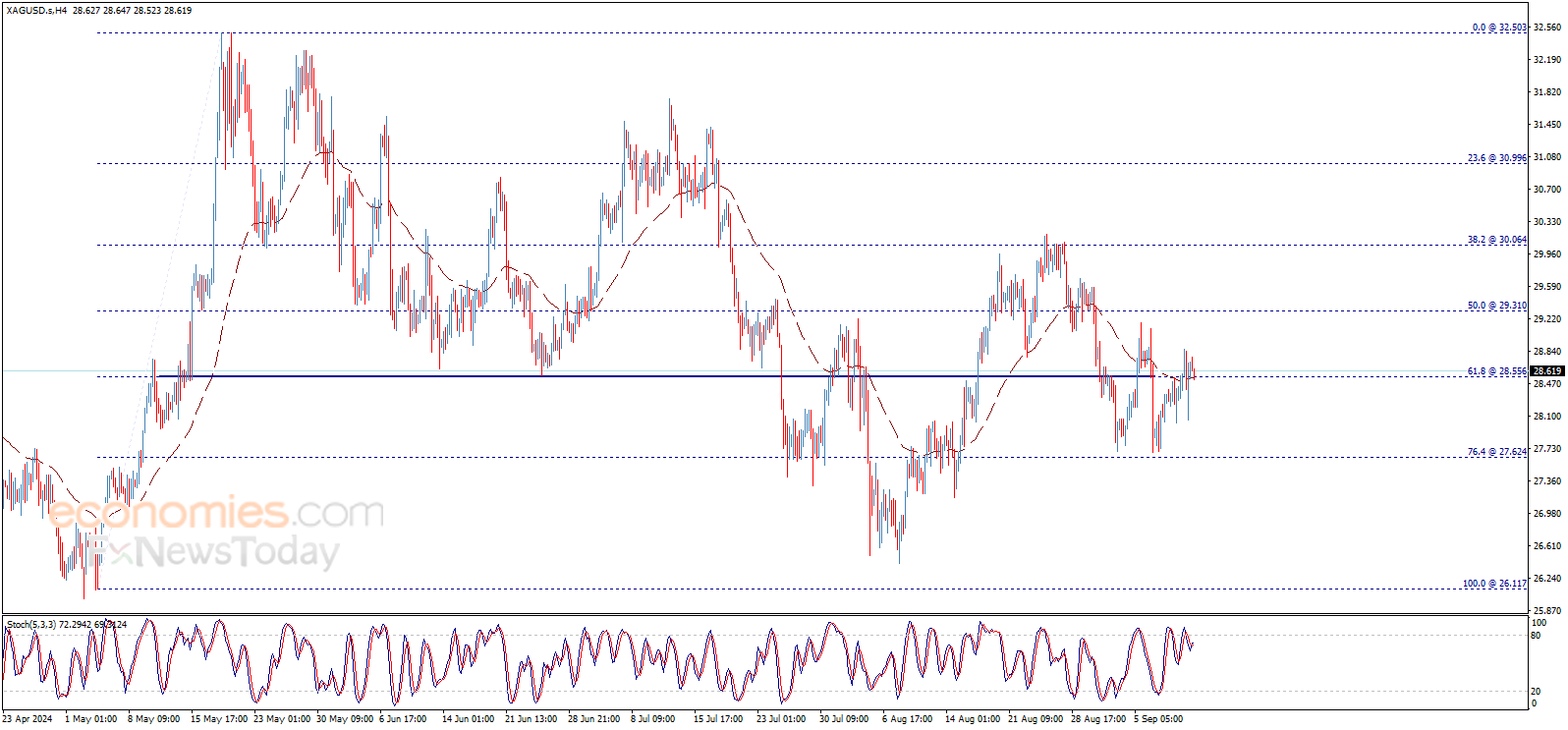1568x730 pixels.
Task: Select the stochastic 80 level label
Action: [1536, 636]
